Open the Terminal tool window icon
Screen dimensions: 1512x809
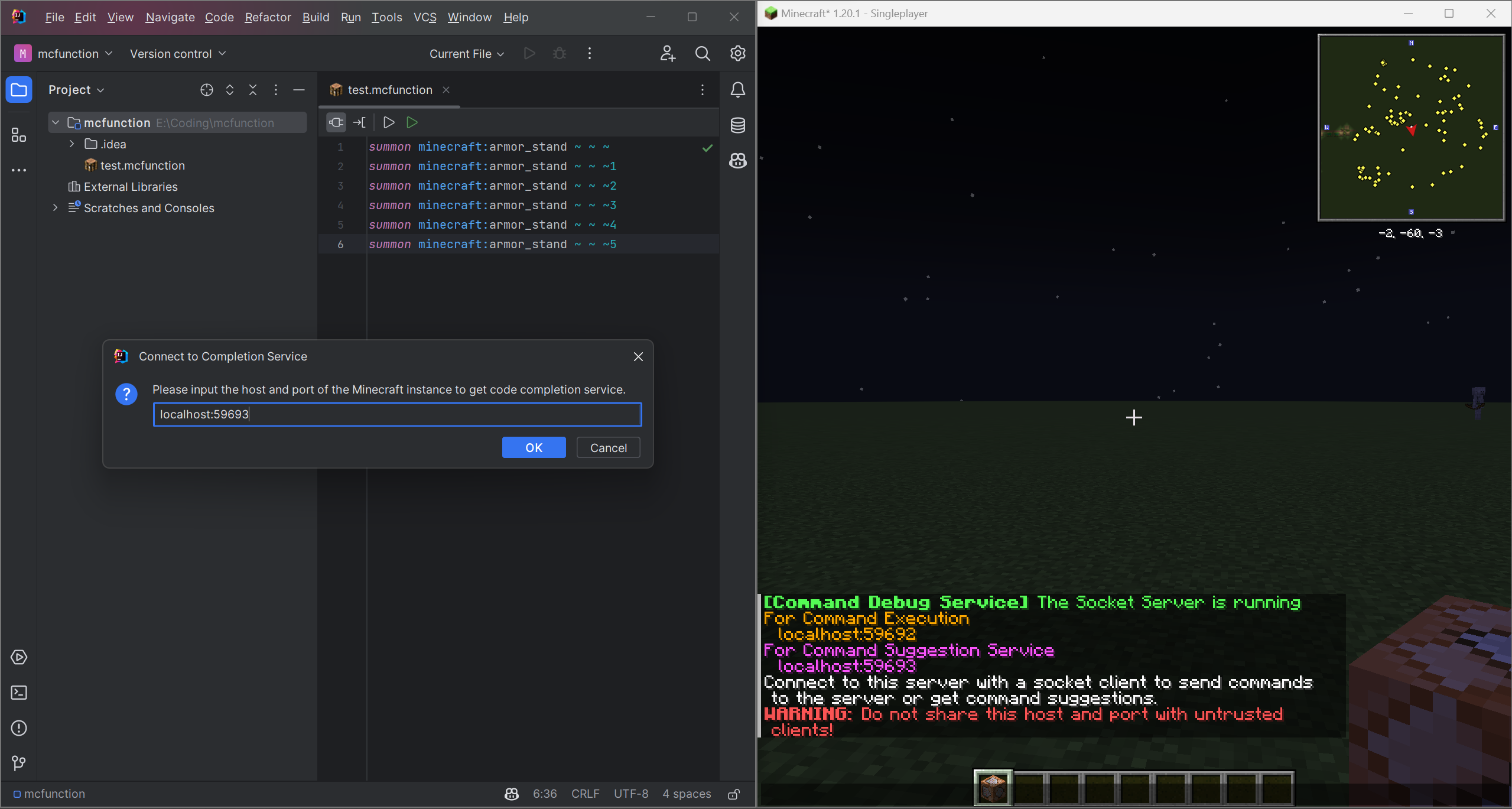19,693
